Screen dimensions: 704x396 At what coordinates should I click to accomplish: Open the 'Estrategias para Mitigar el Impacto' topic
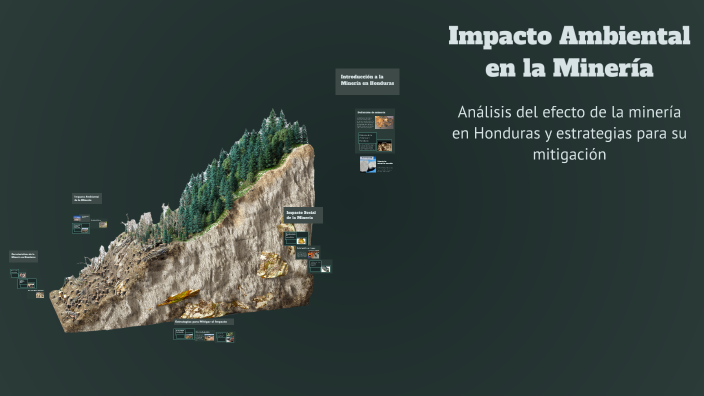point(203,322)
